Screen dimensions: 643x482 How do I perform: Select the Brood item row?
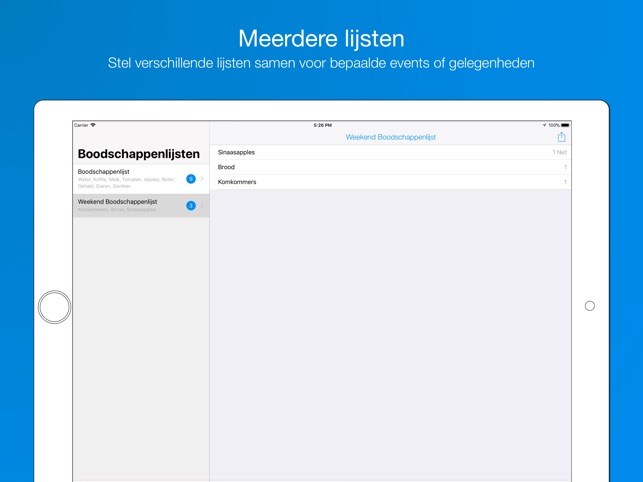[390, 167]
